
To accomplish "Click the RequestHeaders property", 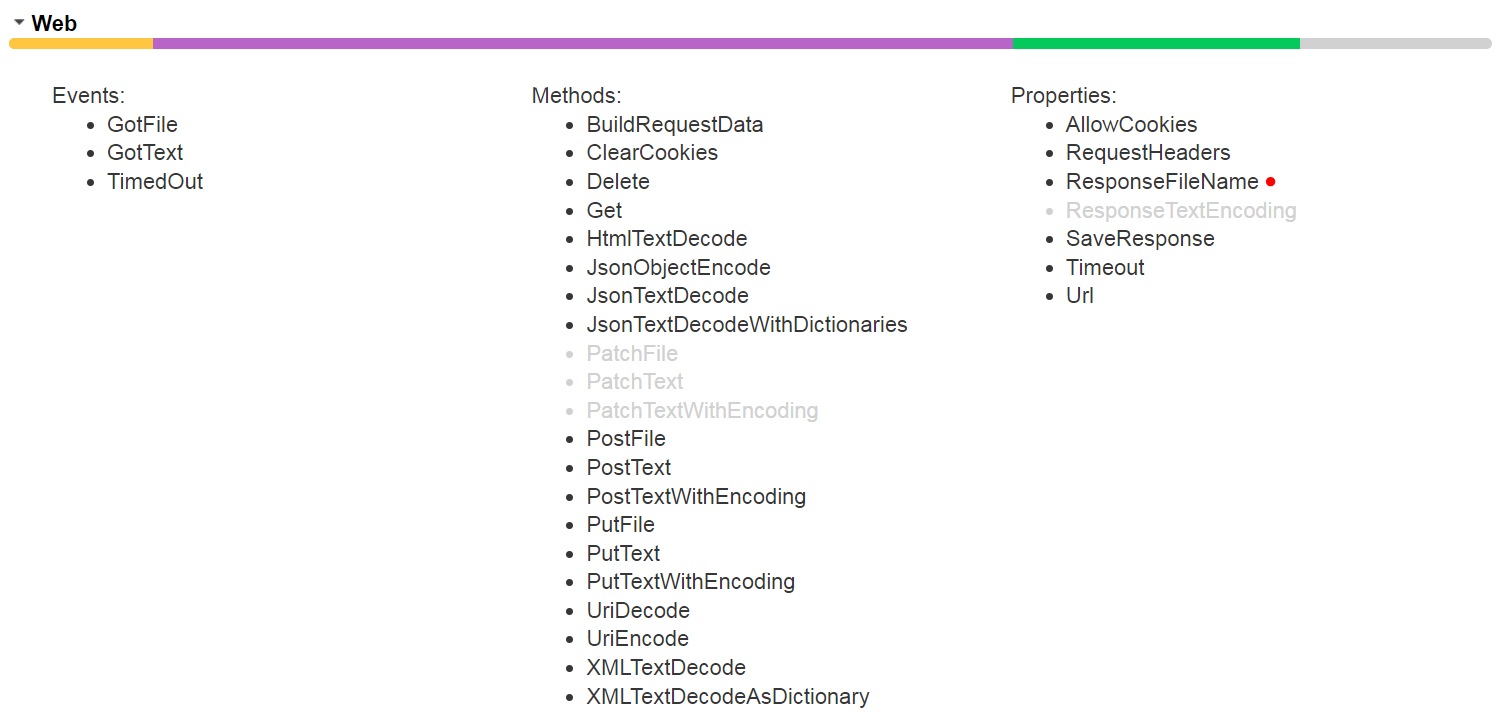I will 1148,153.
